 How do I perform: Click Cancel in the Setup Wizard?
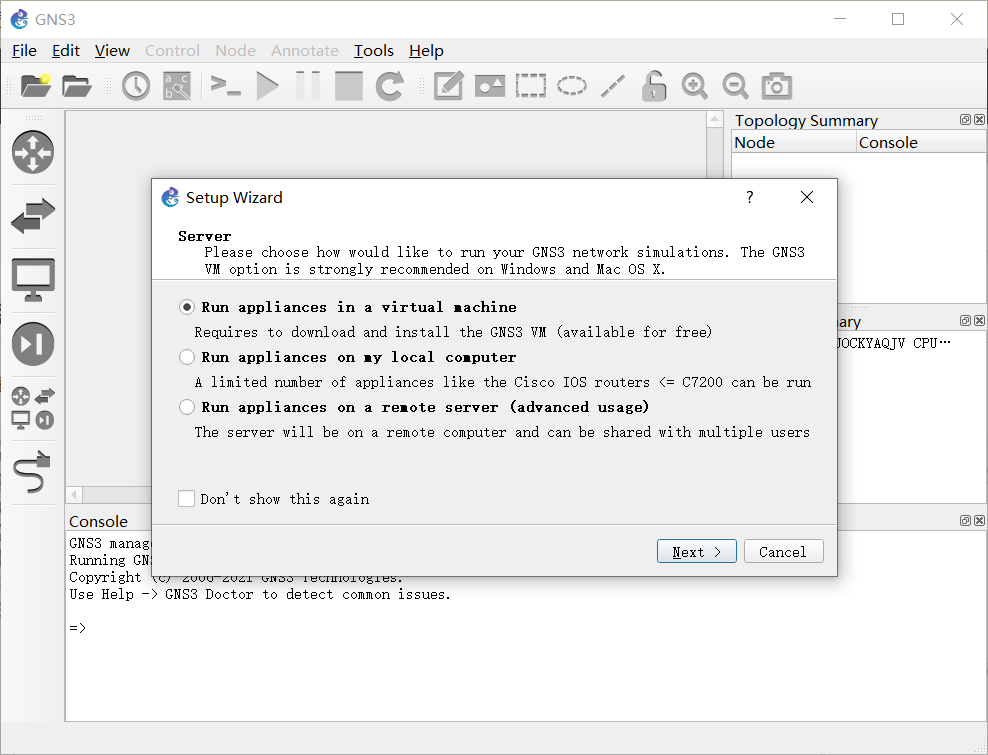[x=783, y=551]
